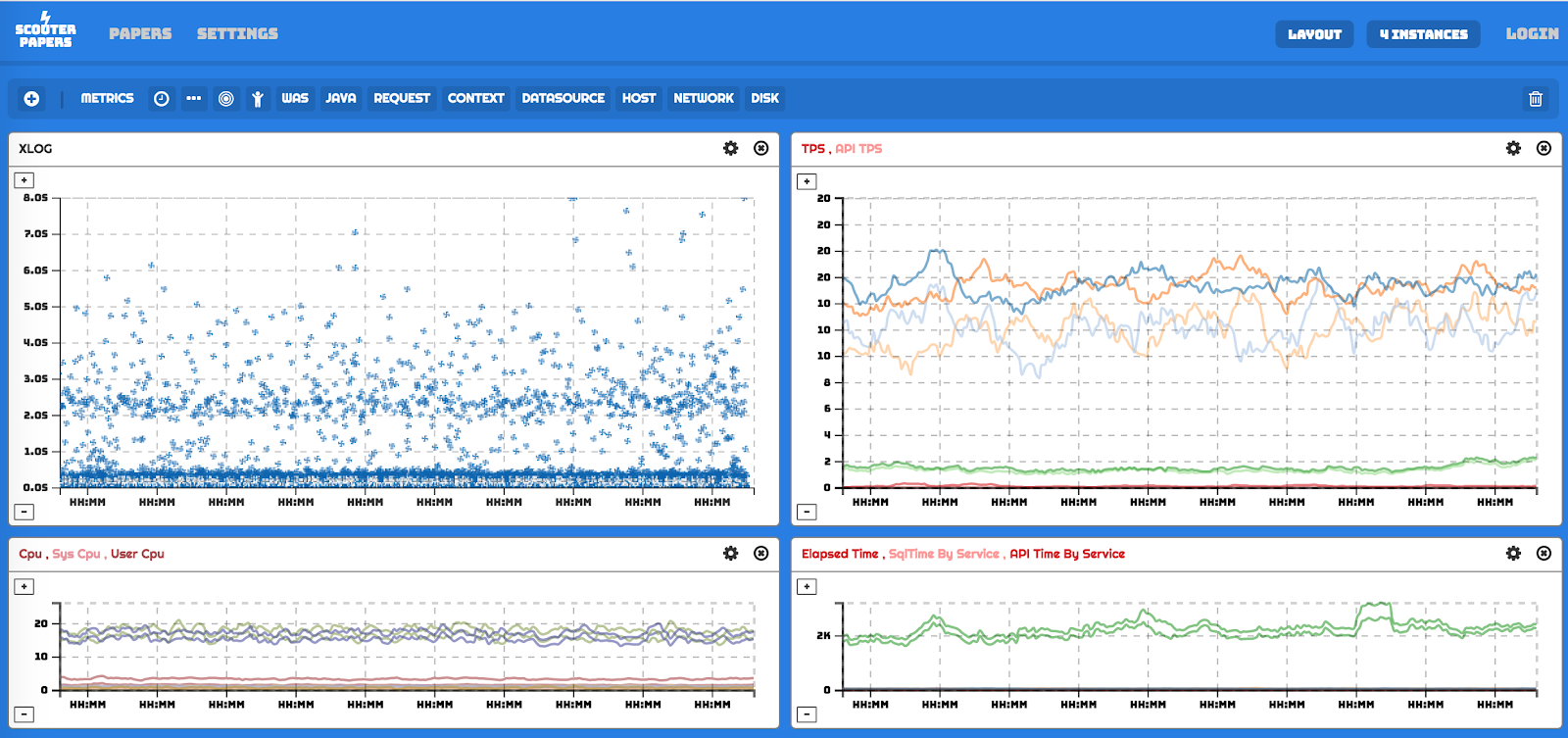1568x738 pixels.
Task: Click the Scouter Papers logo
Action: [45, 30]
